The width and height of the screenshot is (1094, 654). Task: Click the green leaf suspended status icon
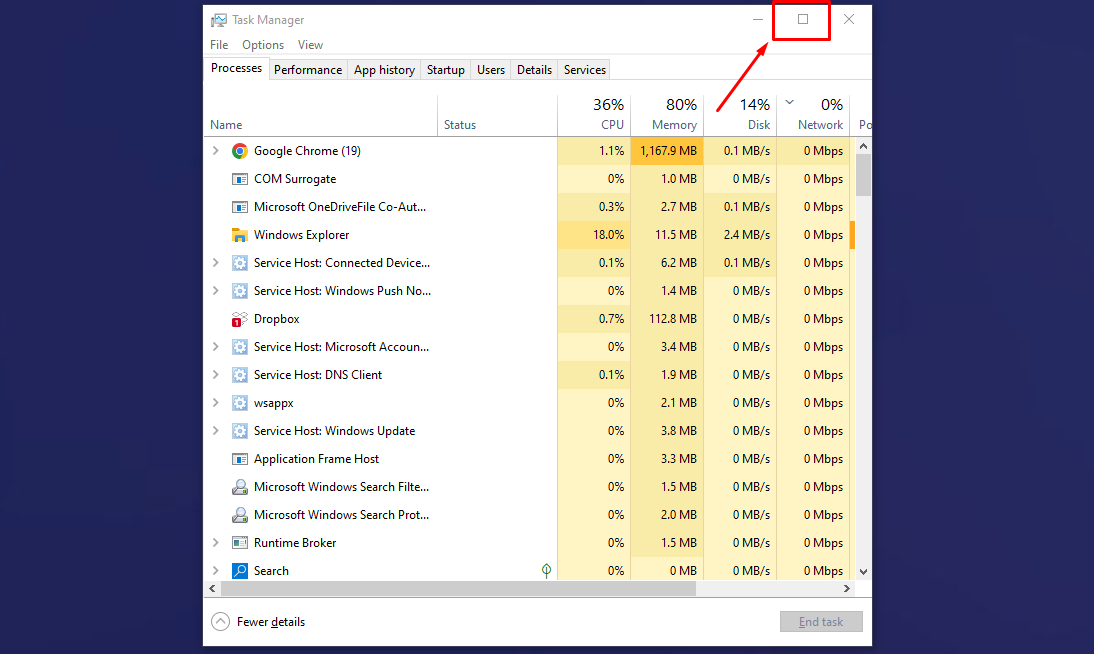[546, 571]
